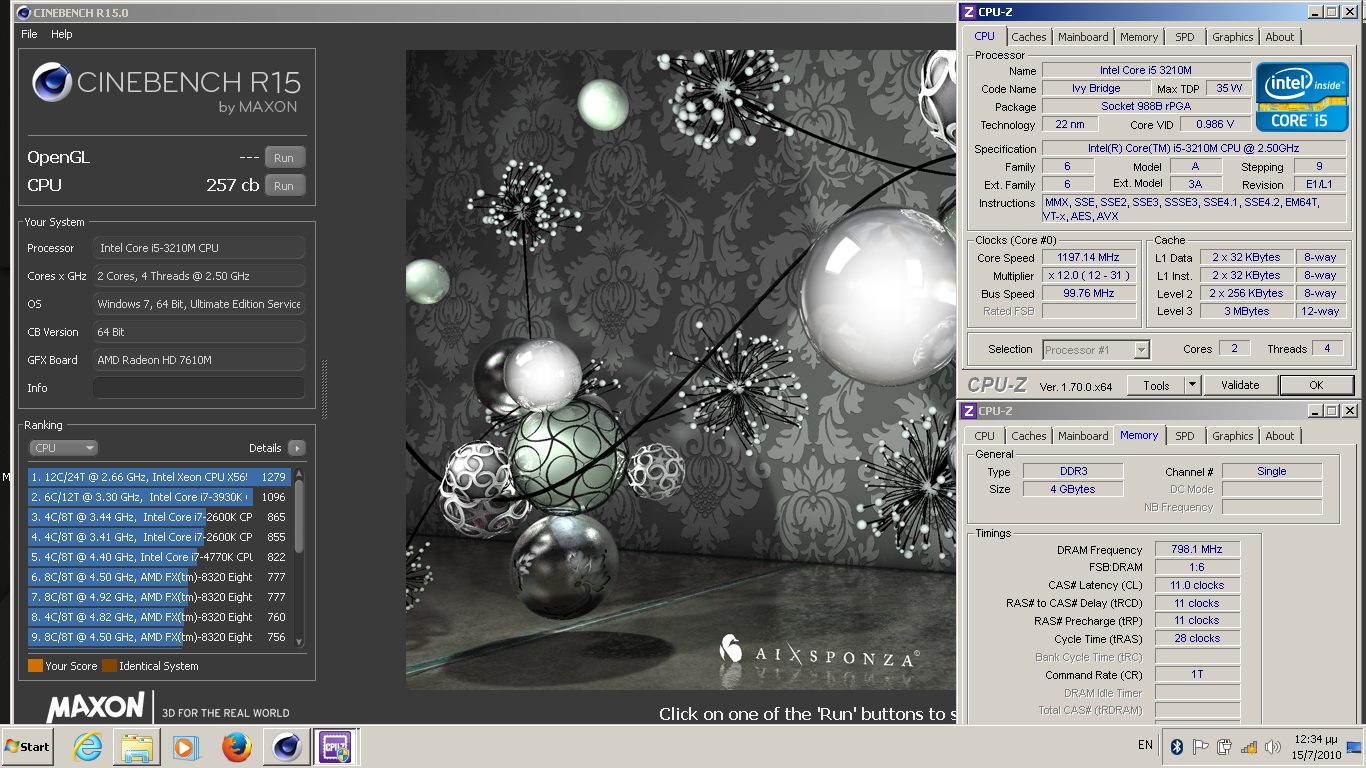Click the Identical System brown legend swatch
Image resolution: width=1366 pixels, height=768 pixels.
109,665
